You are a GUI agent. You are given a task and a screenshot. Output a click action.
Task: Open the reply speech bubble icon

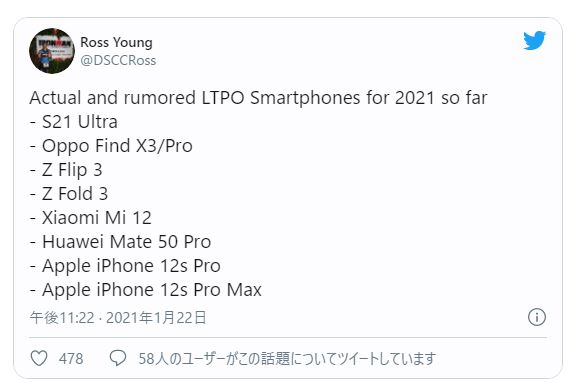pyautogui.click(x=118, y=358)
